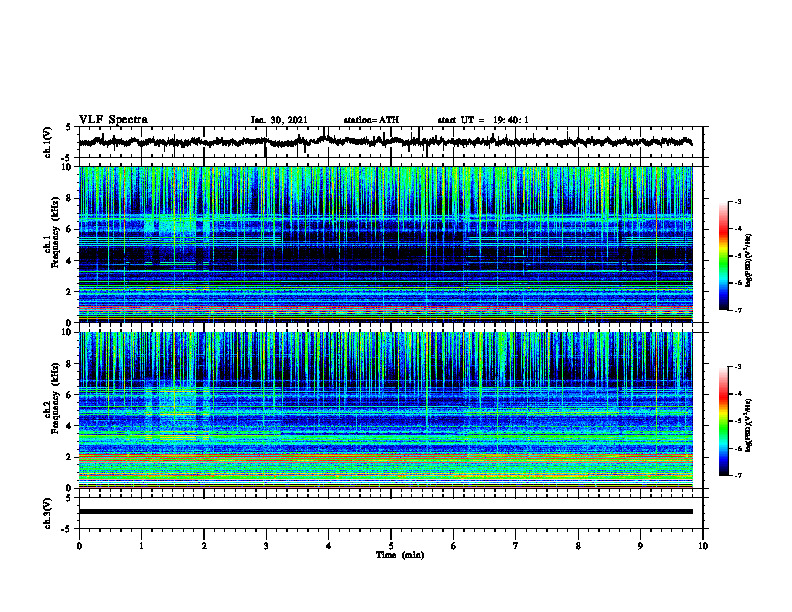
Task: Click the ch.1 spectrogram color scale bar
Action: coord(723,256)
